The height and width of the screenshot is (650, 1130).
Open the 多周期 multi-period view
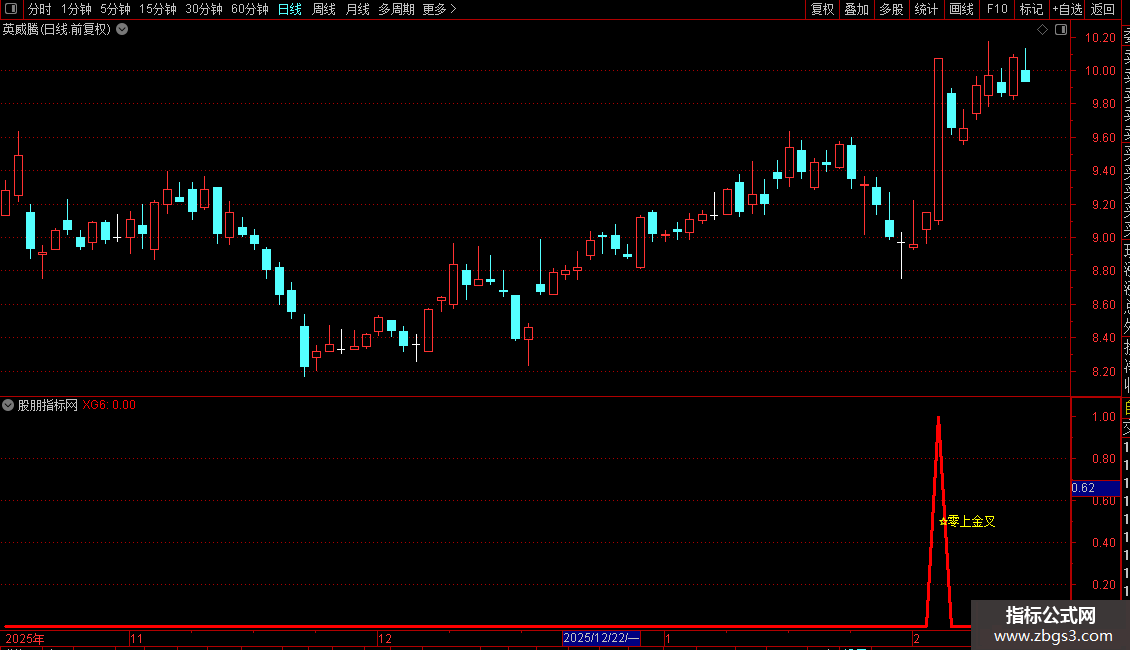tap(396, 9)
